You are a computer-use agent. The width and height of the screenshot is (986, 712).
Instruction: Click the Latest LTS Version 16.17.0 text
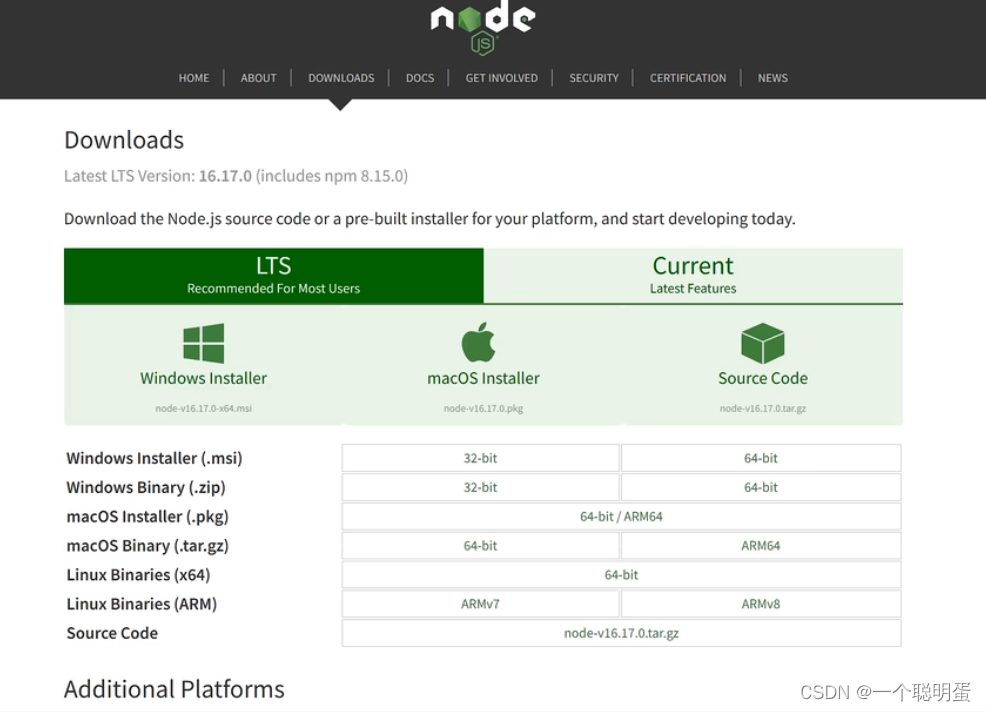pos(236,176)
